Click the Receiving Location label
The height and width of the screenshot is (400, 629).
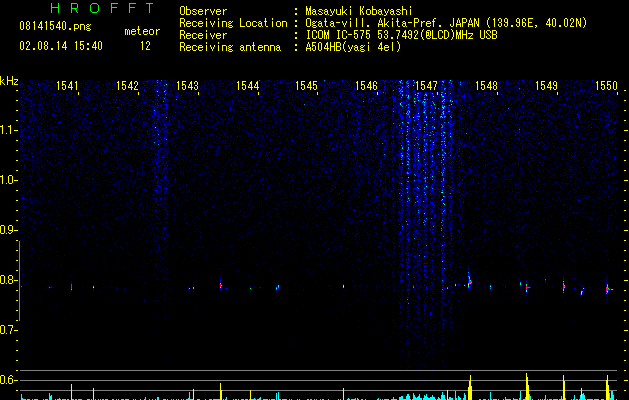[233, 23]
